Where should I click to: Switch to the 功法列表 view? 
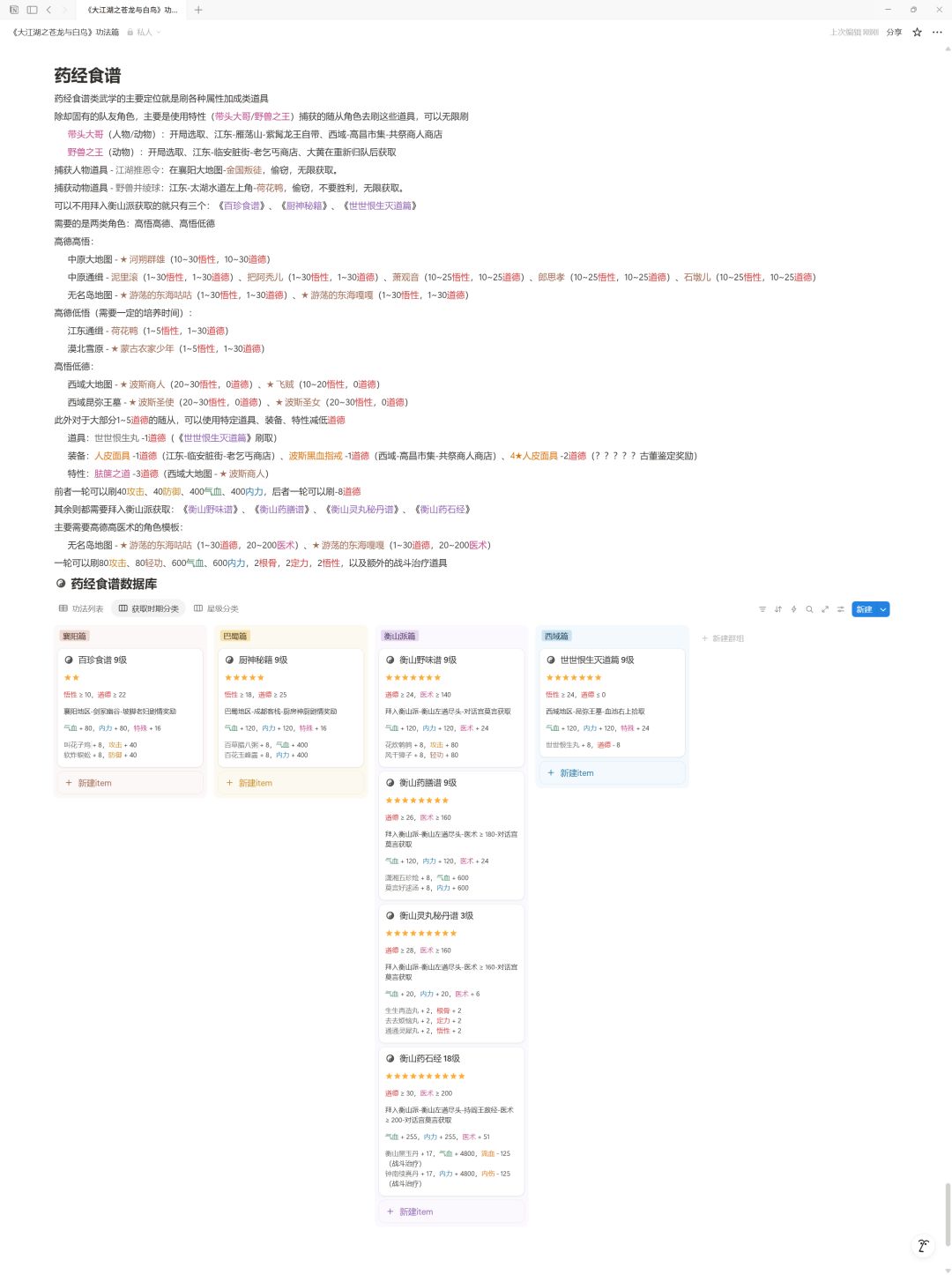(81, 608)
